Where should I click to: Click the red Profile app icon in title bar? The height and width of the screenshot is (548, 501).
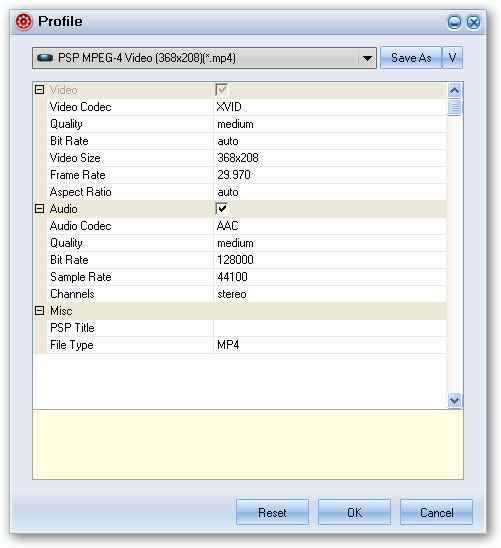coord(24,22)
